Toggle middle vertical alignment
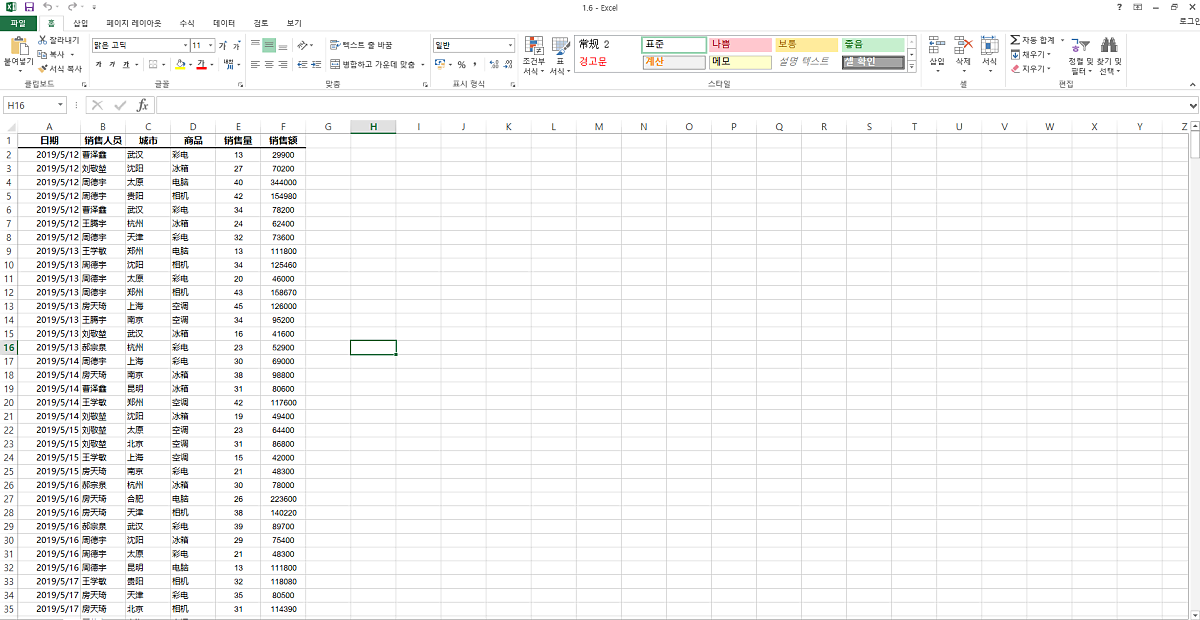This screenshot has height=620, width=1200. (x=269, y=45)
